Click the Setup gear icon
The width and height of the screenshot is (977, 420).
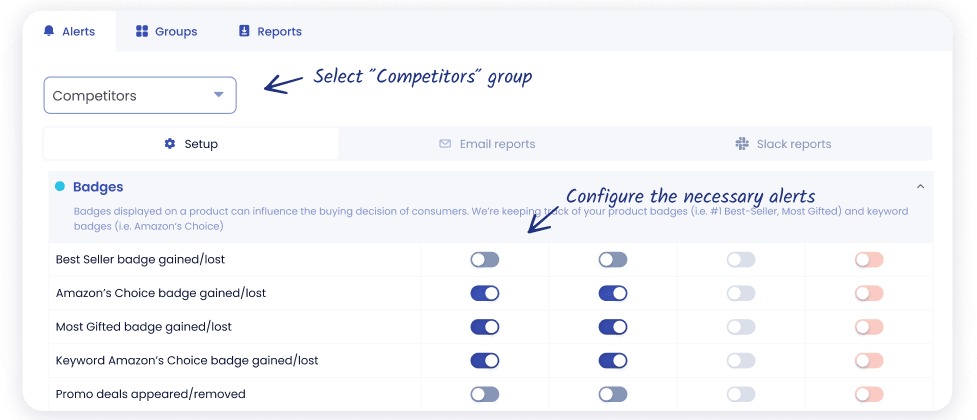[x=170, y=144]
